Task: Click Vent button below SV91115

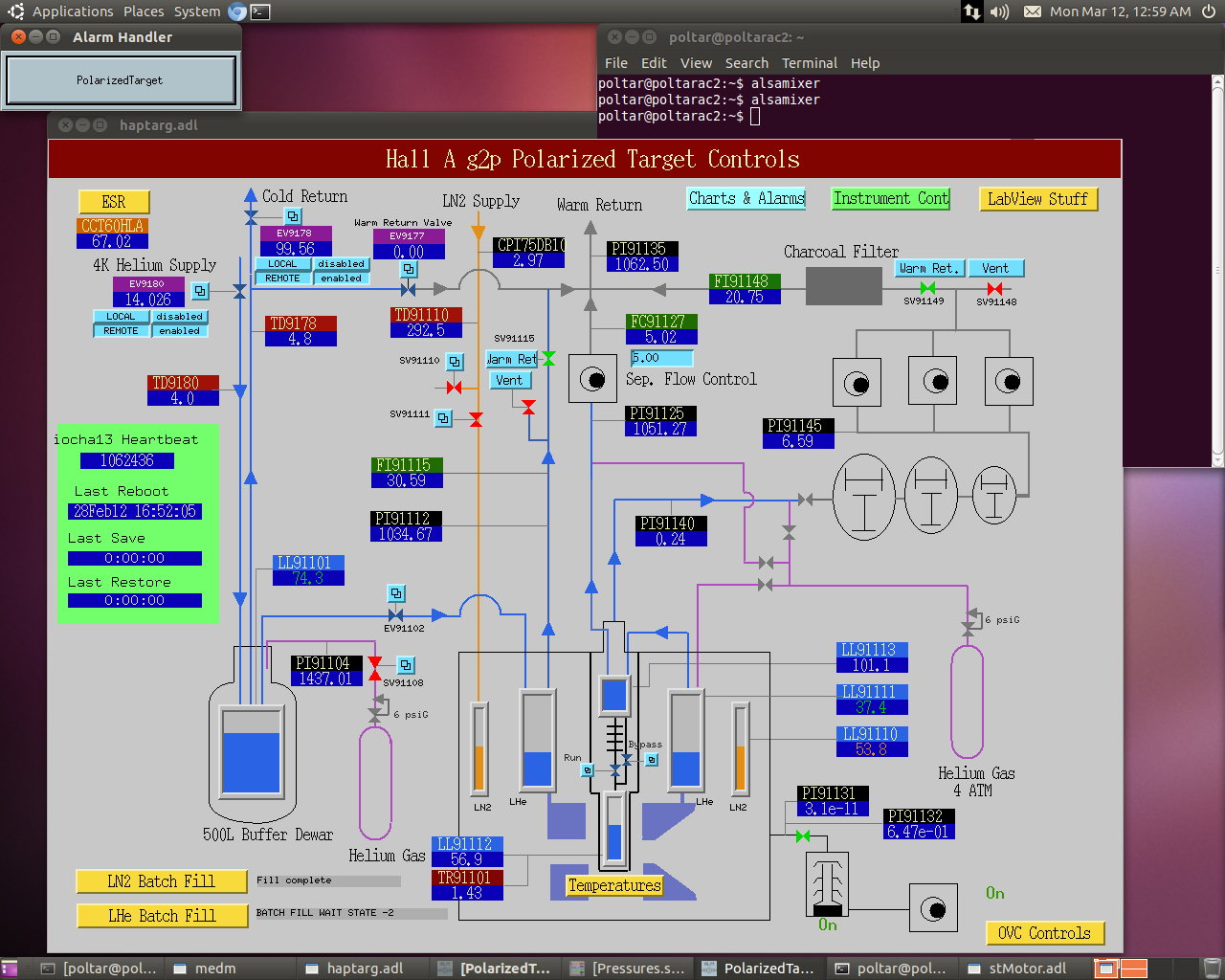Action: coord(509,380)
